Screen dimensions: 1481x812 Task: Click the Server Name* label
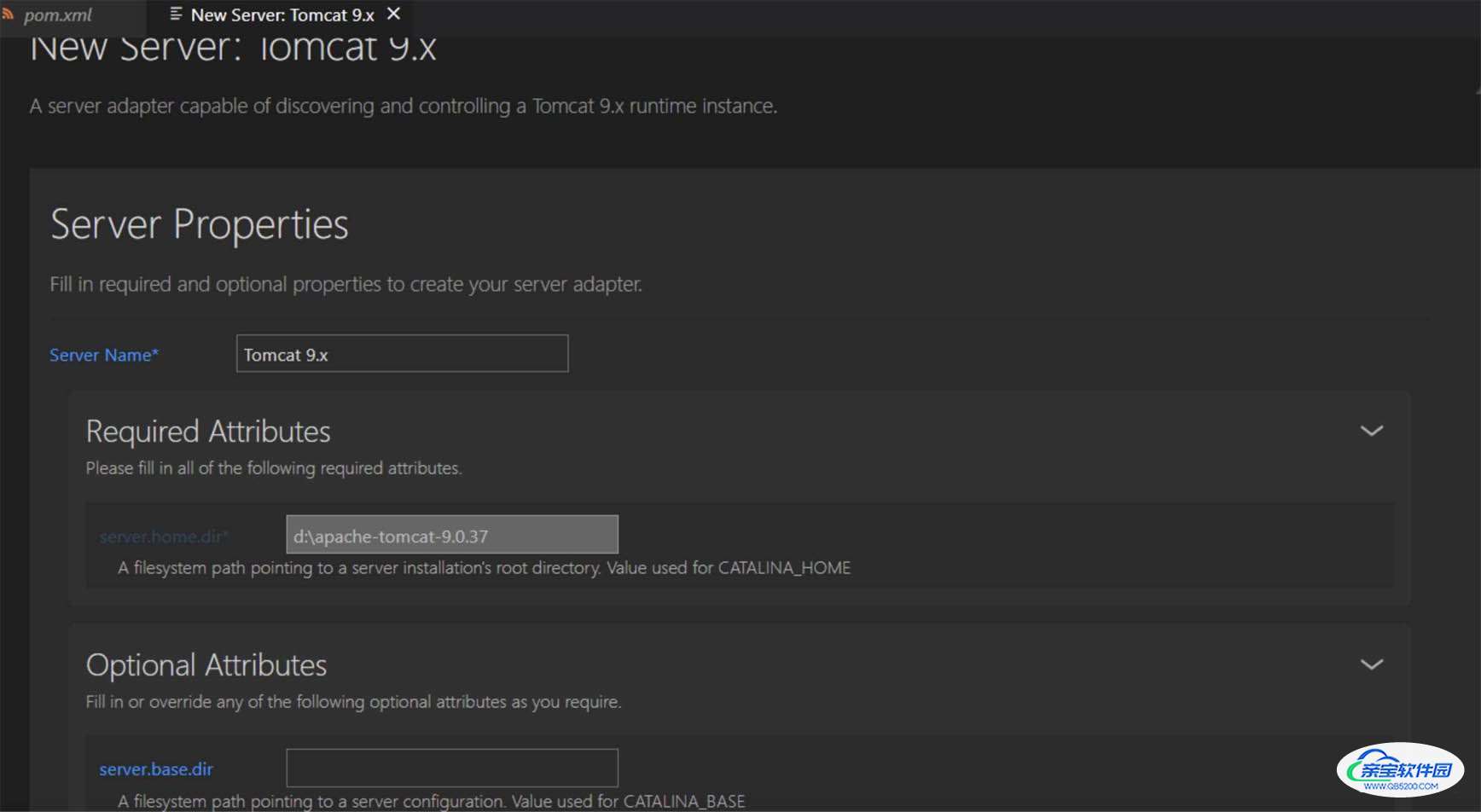104,355
